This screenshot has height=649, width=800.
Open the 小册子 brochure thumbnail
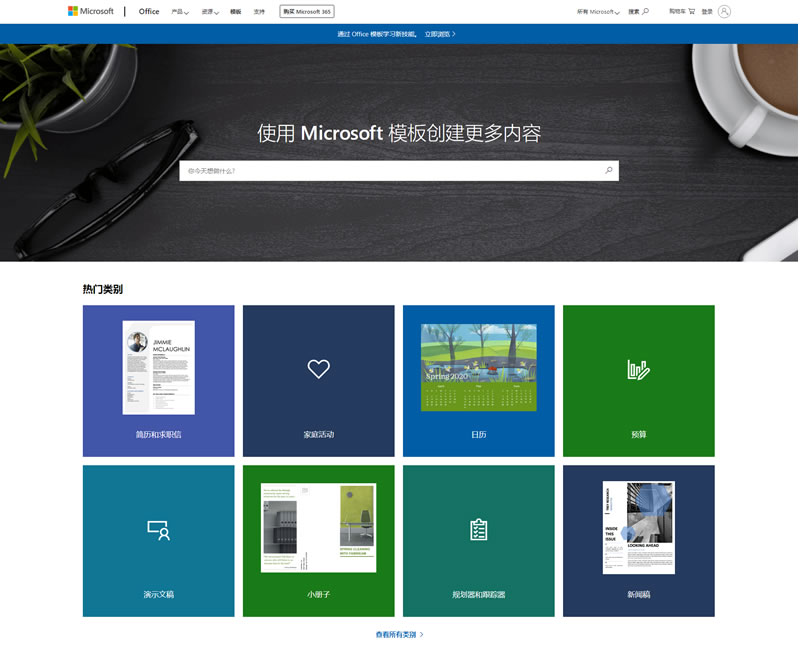coord(318,528)
